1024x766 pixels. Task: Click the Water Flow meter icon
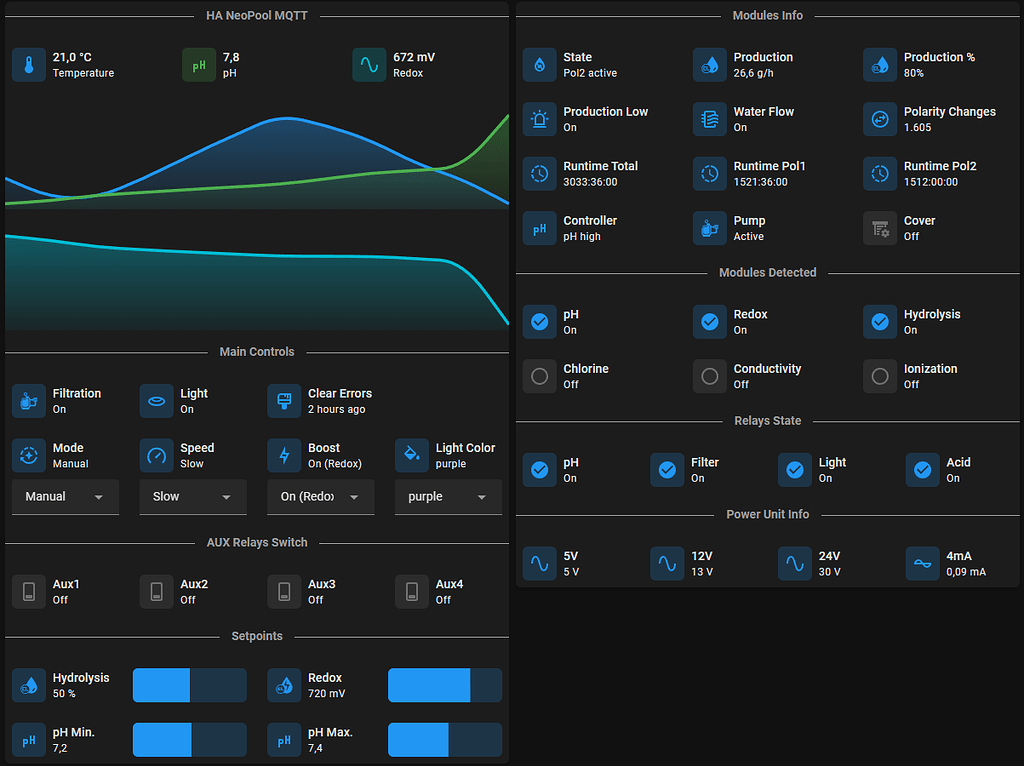710,119
